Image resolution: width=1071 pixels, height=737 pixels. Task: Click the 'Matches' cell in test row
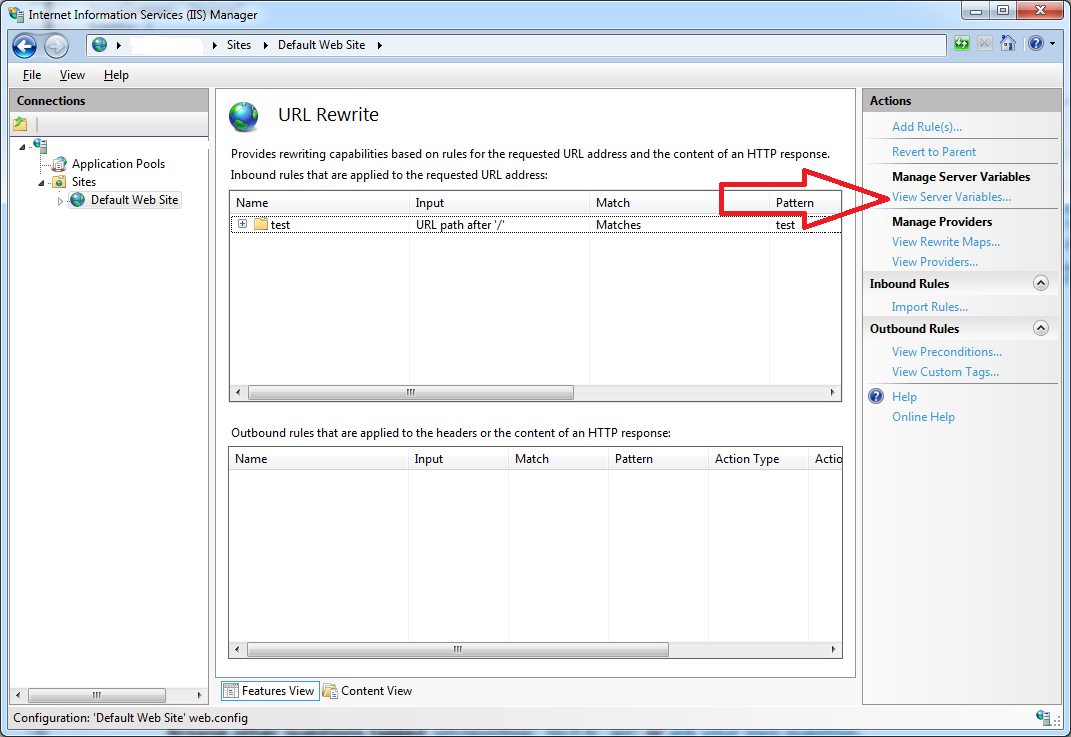(x=618, y=224)
